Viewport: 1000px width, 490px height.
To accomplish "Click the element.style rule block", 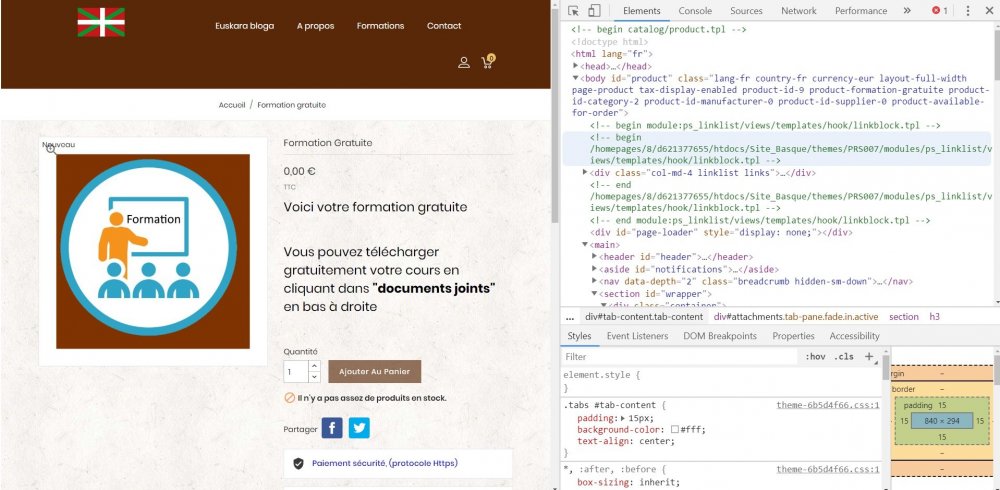I will [x=721, y=382].
